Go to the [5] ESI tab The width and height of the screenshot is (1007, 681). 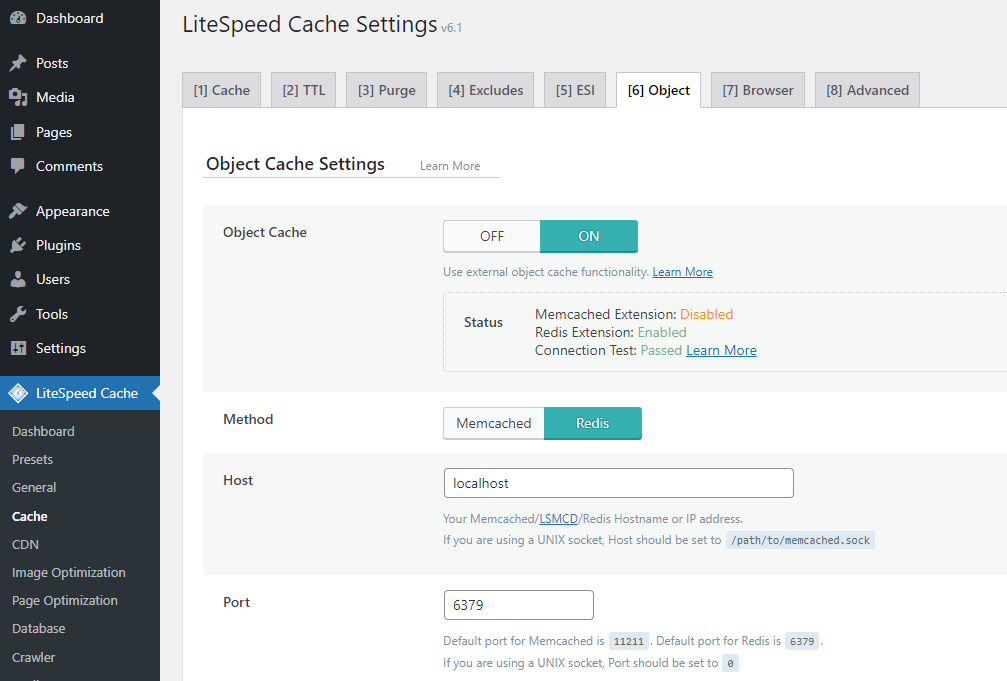click(575, 90)
